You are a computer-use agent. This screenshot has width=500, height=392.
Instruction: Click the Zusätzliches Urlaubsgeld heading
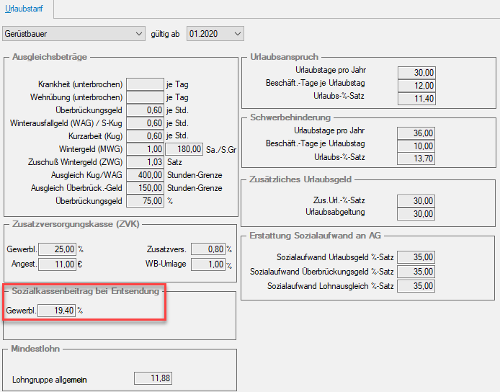click(300, 179)
